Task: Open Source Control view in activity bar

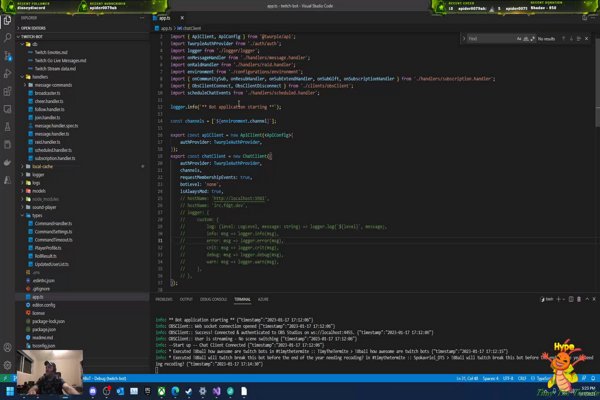Action: 7,56
